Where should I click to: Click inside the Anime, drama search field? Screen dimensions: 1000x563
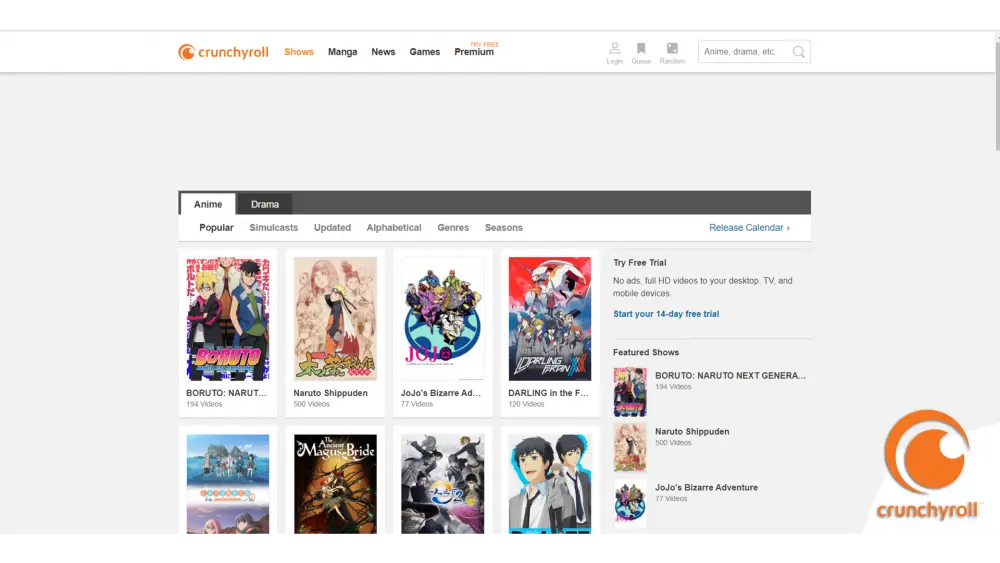tap(743, 52)
